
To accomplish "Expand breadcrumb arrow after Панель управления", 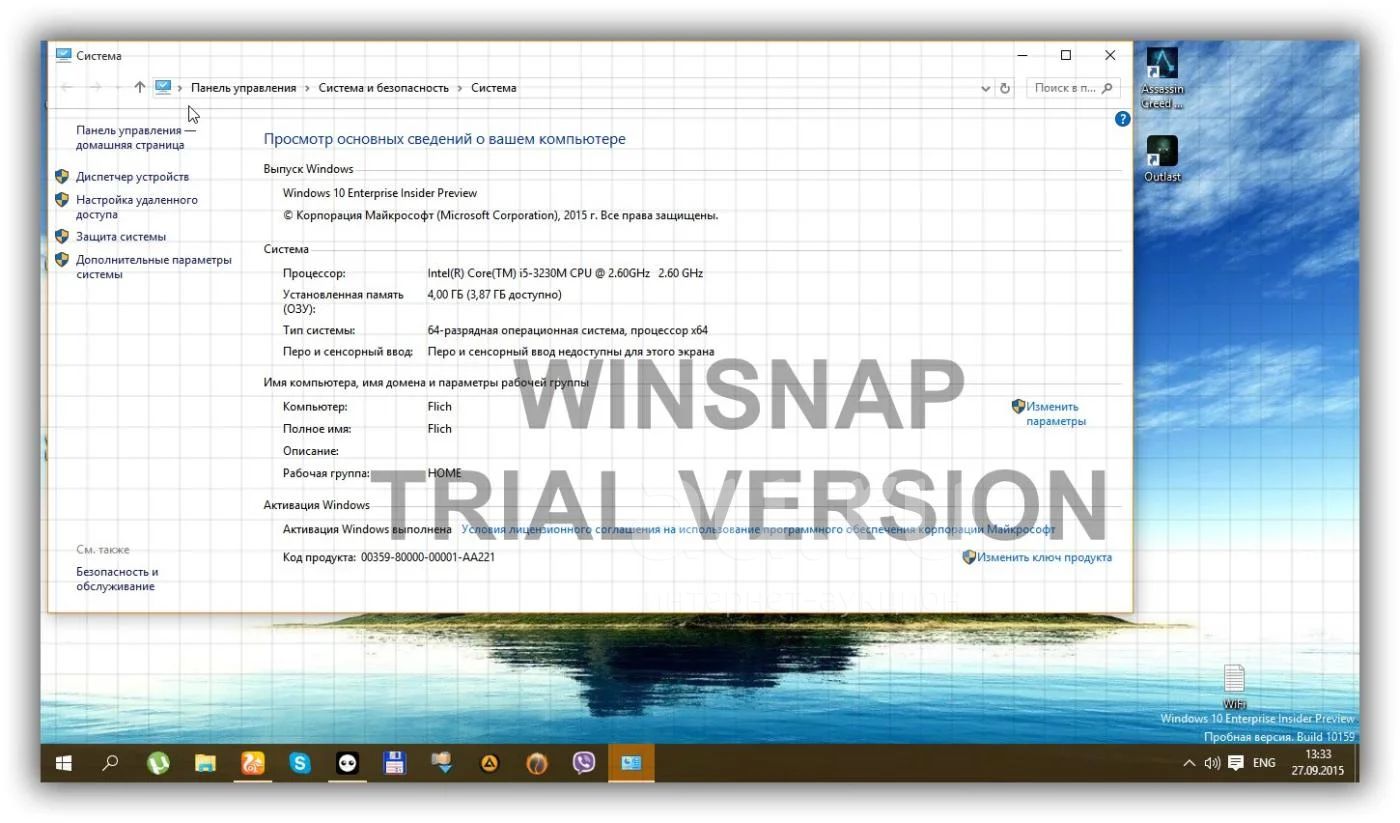I will pos(307,88).
